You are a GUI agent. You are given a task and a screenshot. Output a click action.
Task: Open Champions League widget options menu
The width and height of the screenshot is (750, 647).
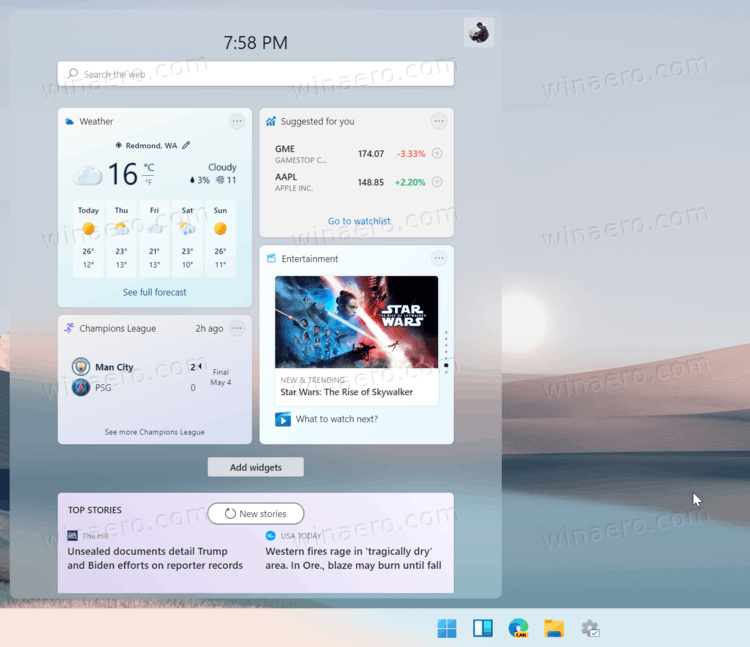click(x=237, y=328)
